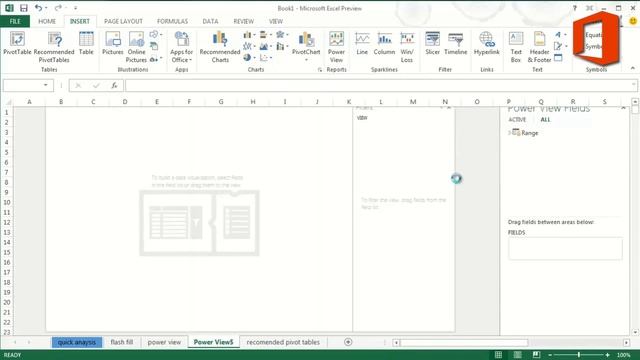The height and width of the screenshot is (360, 640).
Task: Open the quick analysis sheet tab
Action: click(x=77, y=342)
